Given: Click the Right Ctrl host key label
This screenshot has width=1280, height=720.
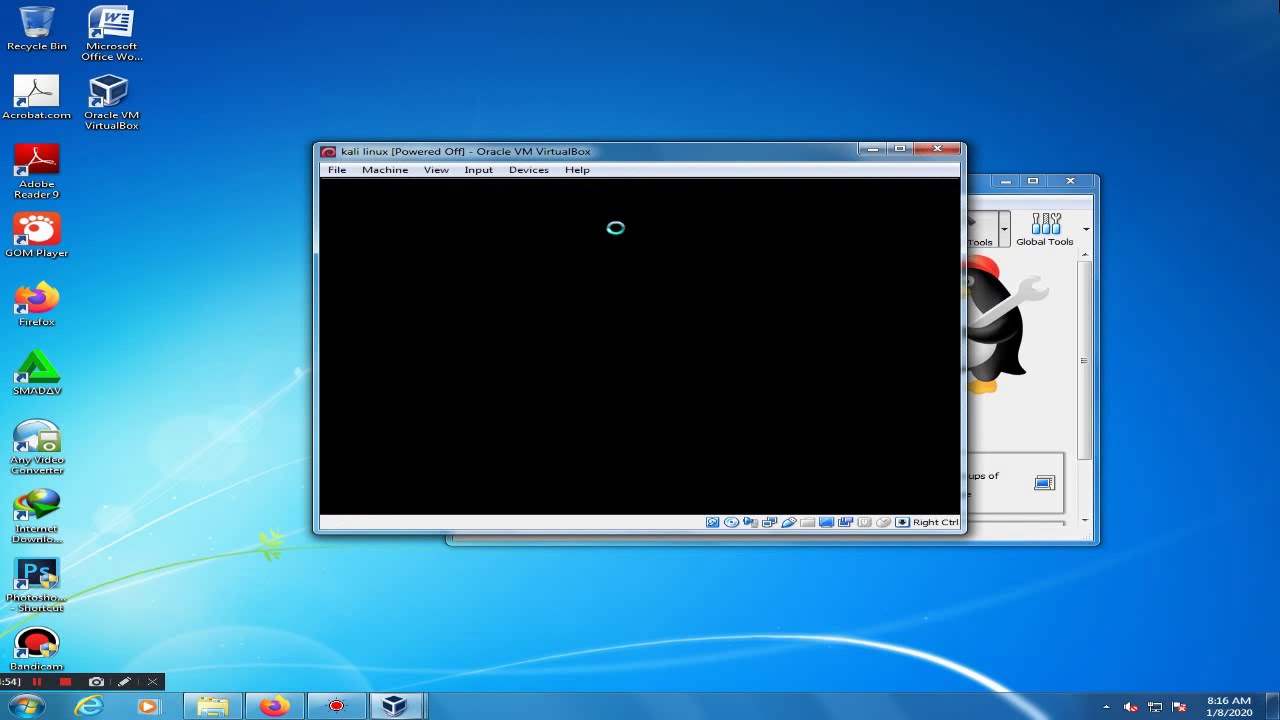Looking at the screenshot, I should [936, 522].
